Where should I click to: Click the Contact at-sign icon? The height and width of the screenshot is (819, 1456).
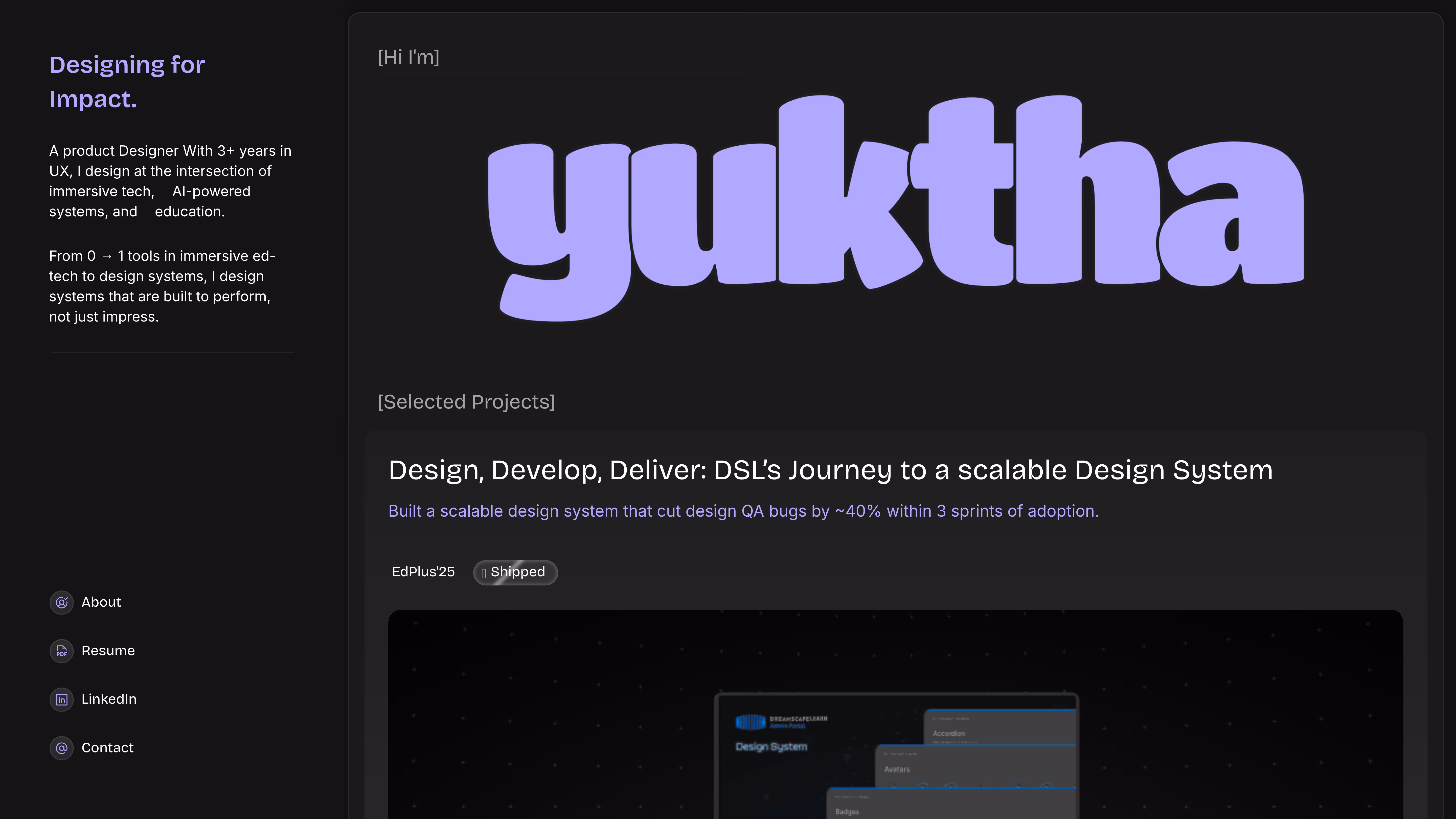click(x=62, y=748)
